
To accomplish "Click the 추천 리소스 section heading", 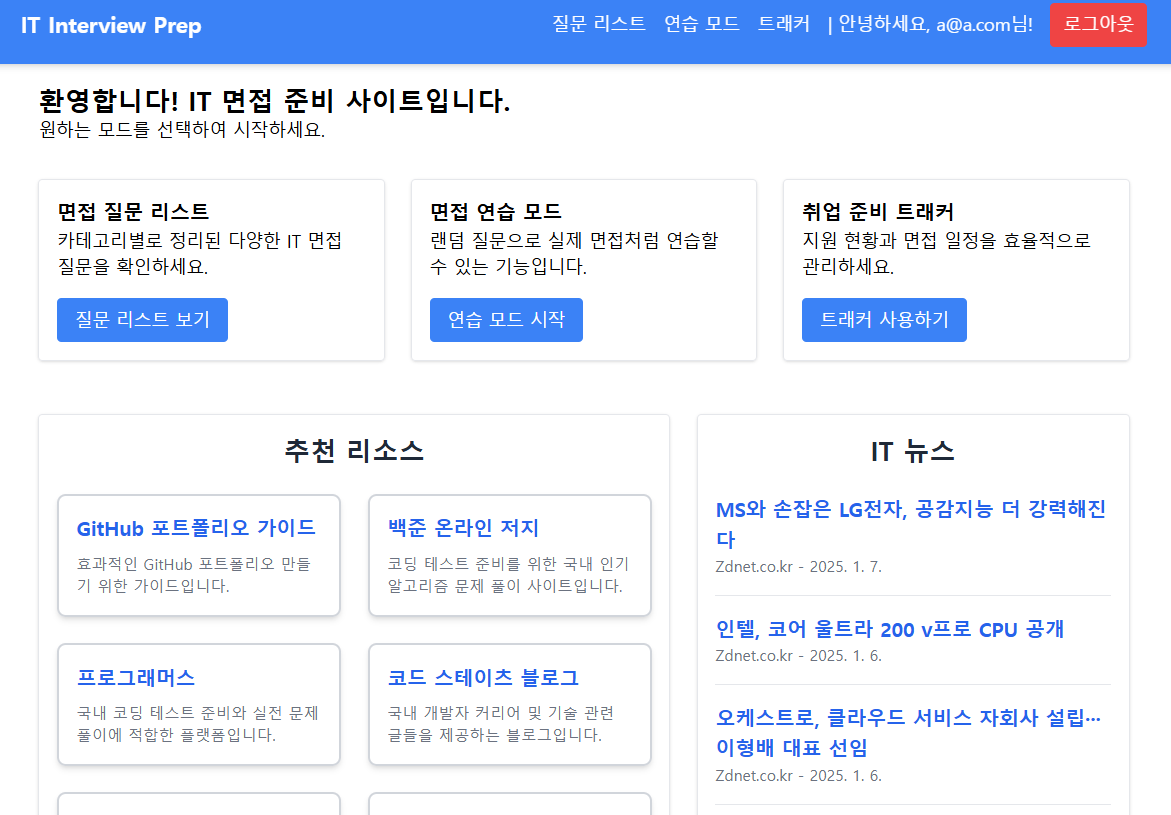I will click(354, 451).
